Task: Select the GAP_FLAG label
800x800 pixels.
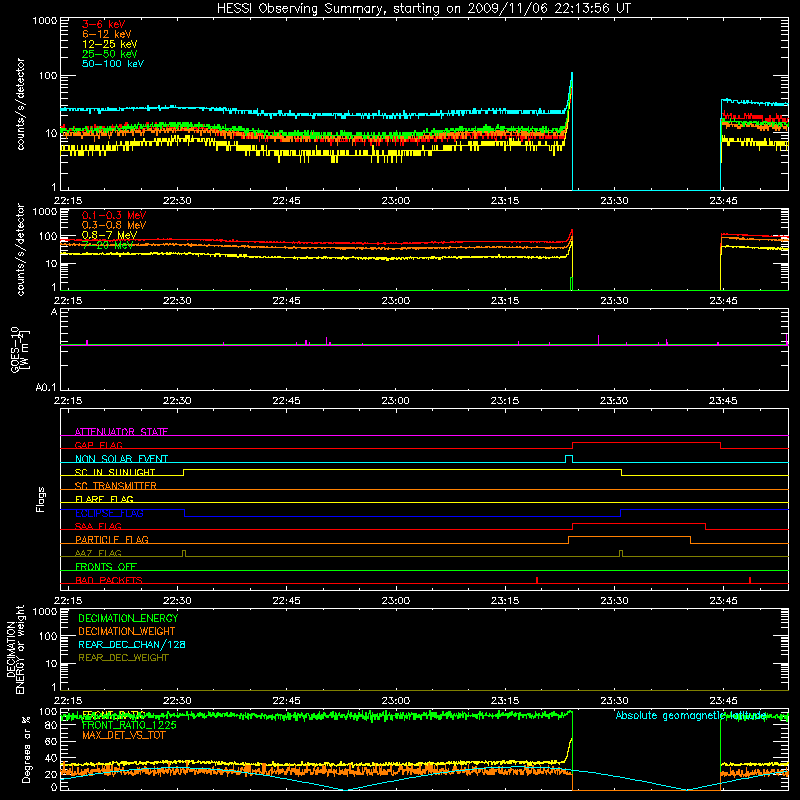Action: click(x=98, y=445)
